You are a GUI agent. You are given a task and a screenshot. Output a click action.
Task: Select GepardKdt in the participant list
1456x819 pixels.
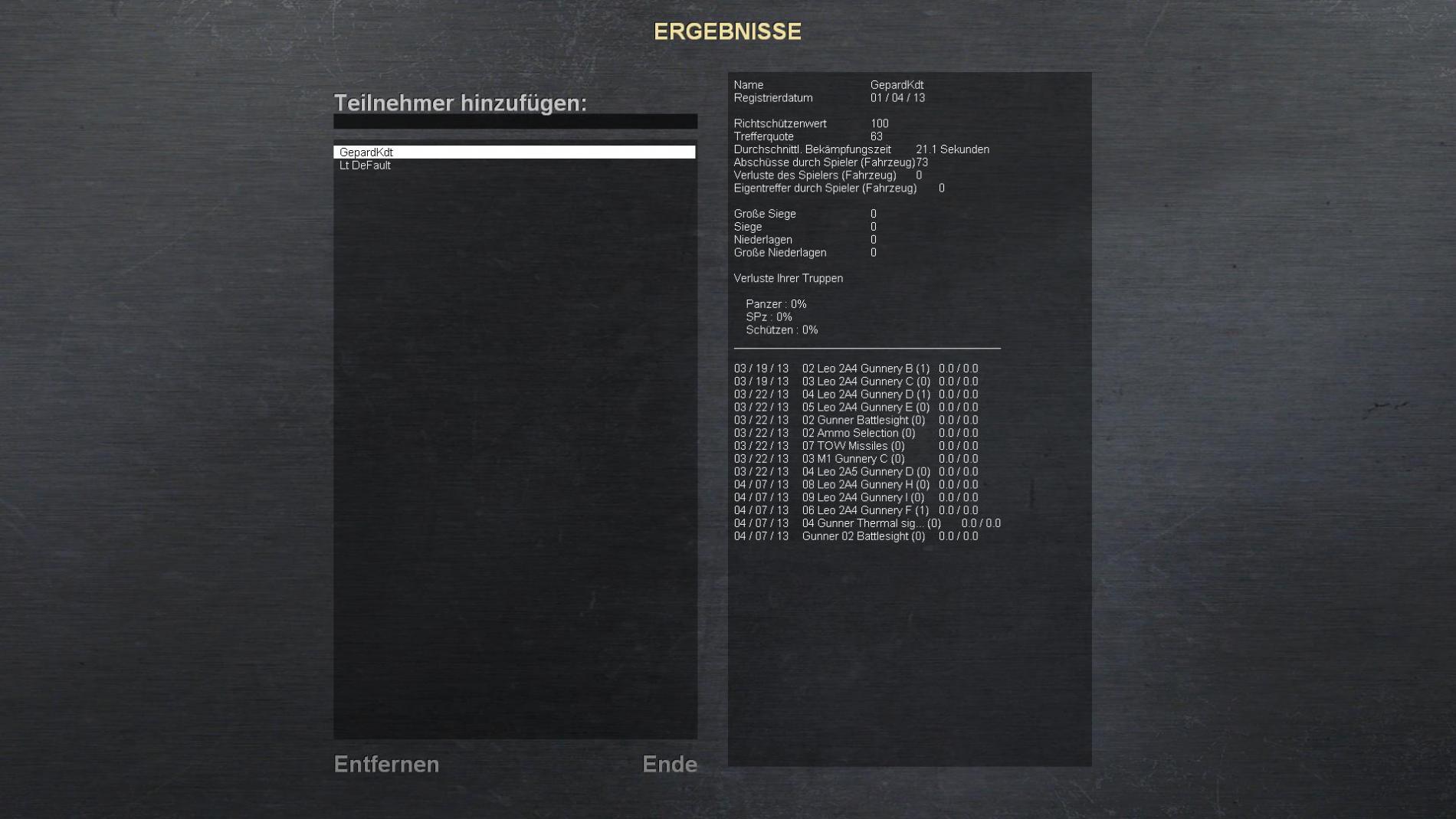514,152
